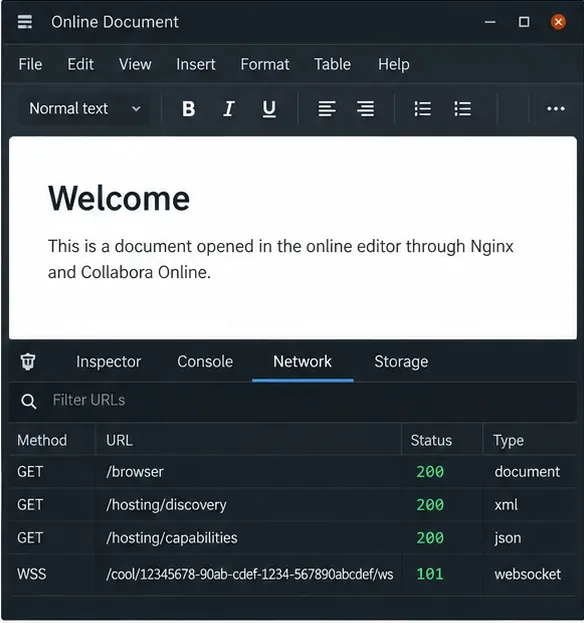
Task: Maximize the Online Document window
Action: click(x=524, y=21)
